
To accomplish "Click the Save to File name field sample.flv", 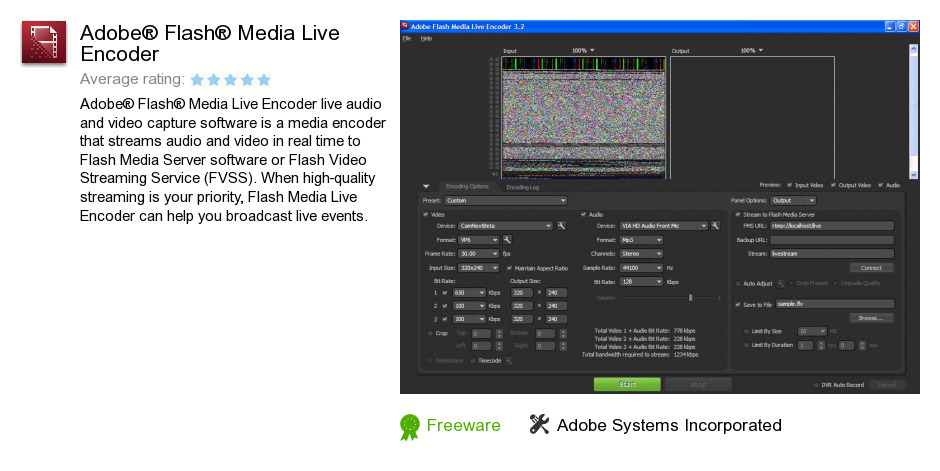I will [x=835, y=304].
